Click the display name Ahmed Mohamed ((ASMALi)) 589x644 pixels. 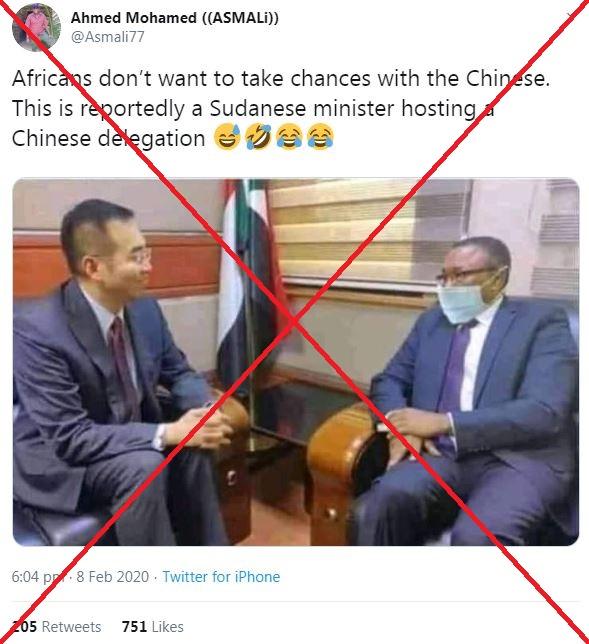175,18
